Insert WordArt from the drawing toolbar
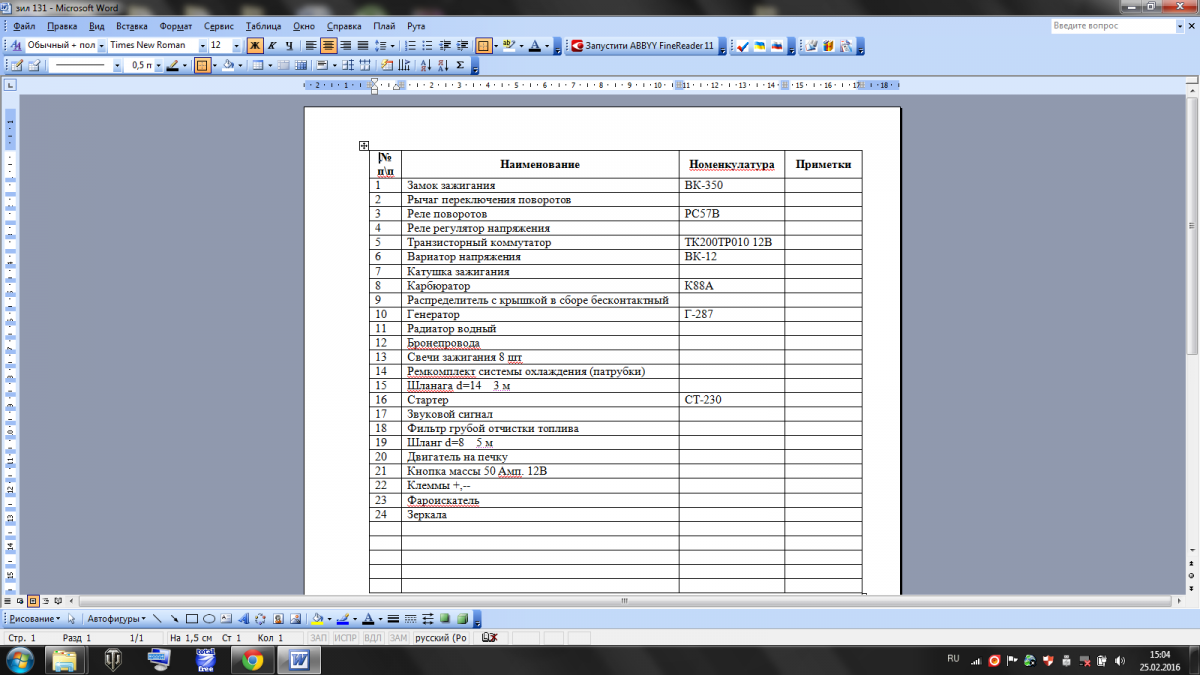This screenshot has width=1200, height=675. [243, 619]
